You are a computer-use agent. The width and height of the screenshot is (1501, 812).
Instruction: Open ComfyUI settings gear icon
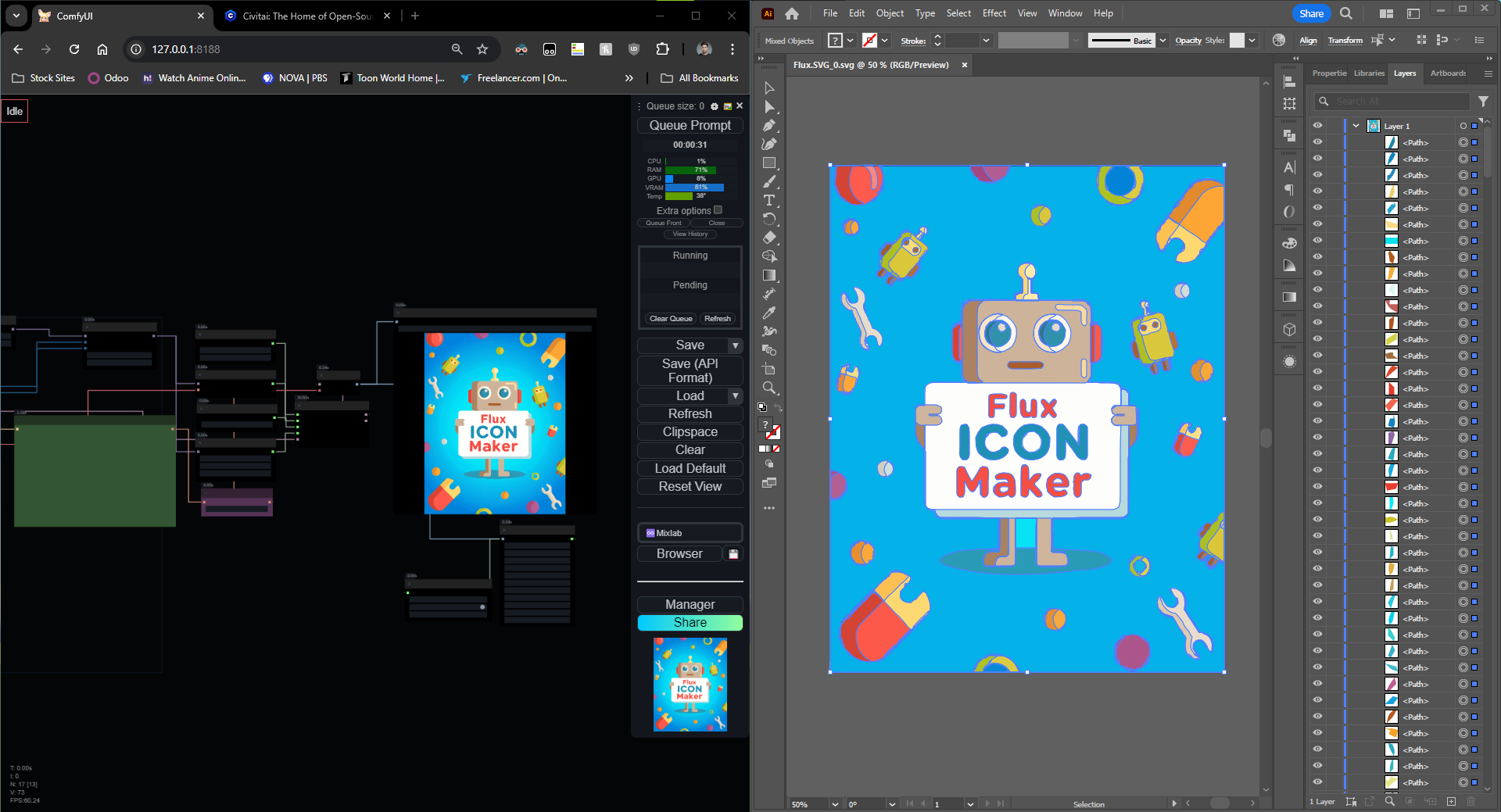point(714,106)
